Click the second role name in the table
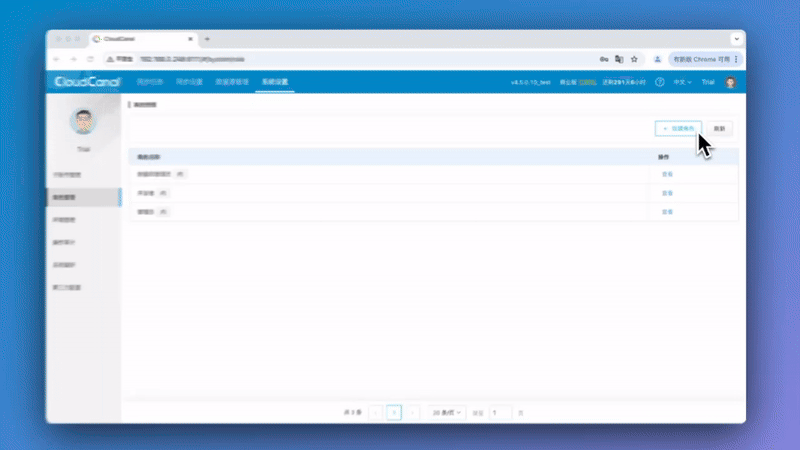 pyautogui.click(x=146, y=193)
